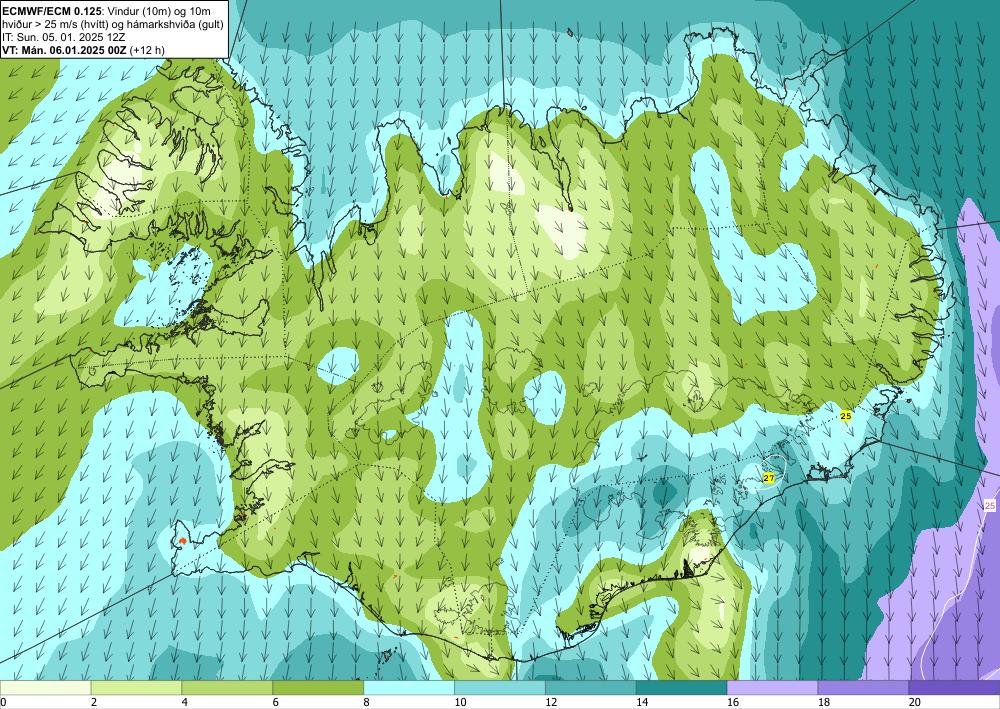Screen dimensions: 1000x709
Task: Click the light cyan 8–10 m/s legend swatch
Action: pos(409,687)
